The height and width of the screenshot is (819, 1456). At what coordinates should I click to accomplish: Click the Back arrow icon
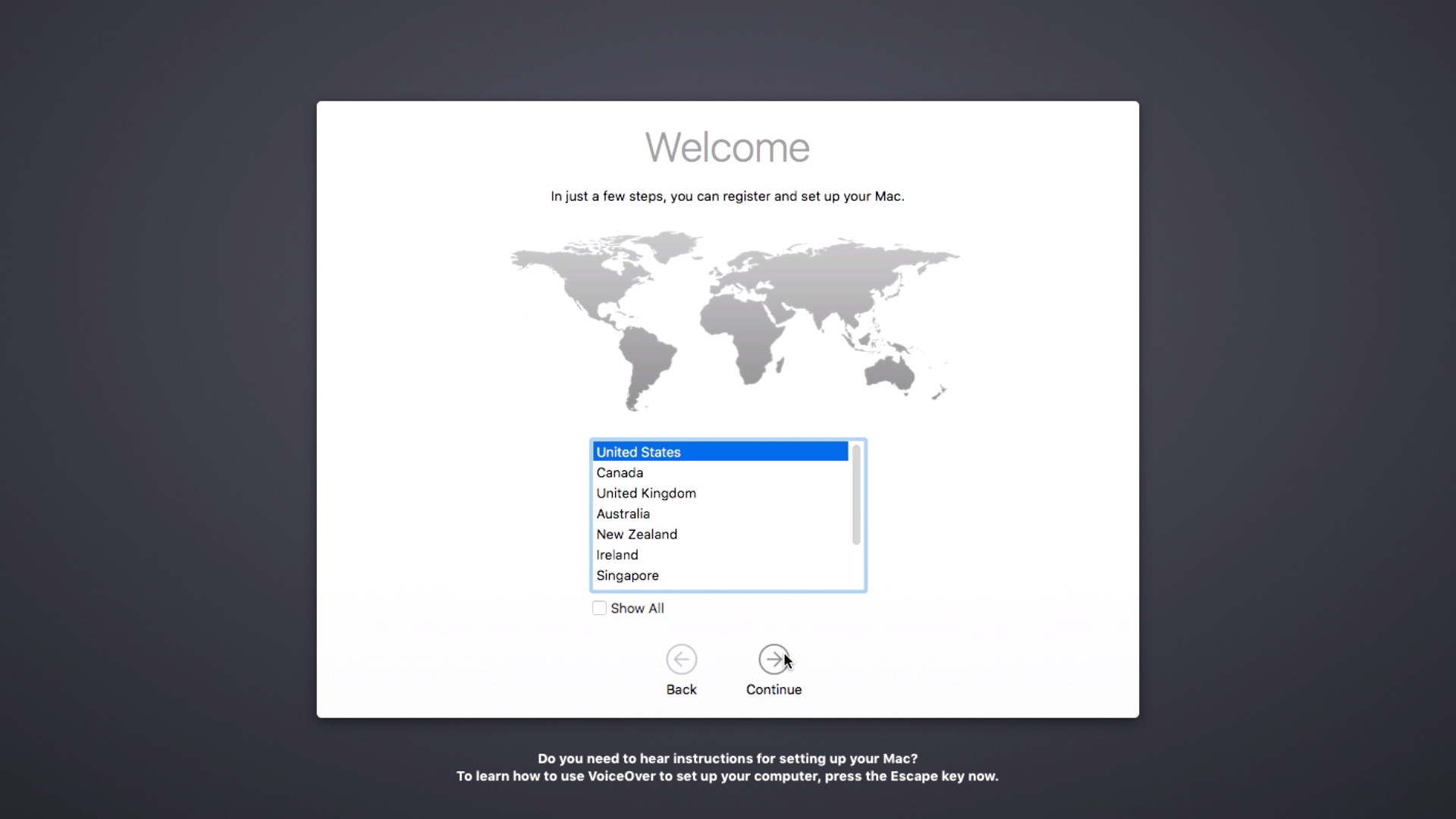681,659
